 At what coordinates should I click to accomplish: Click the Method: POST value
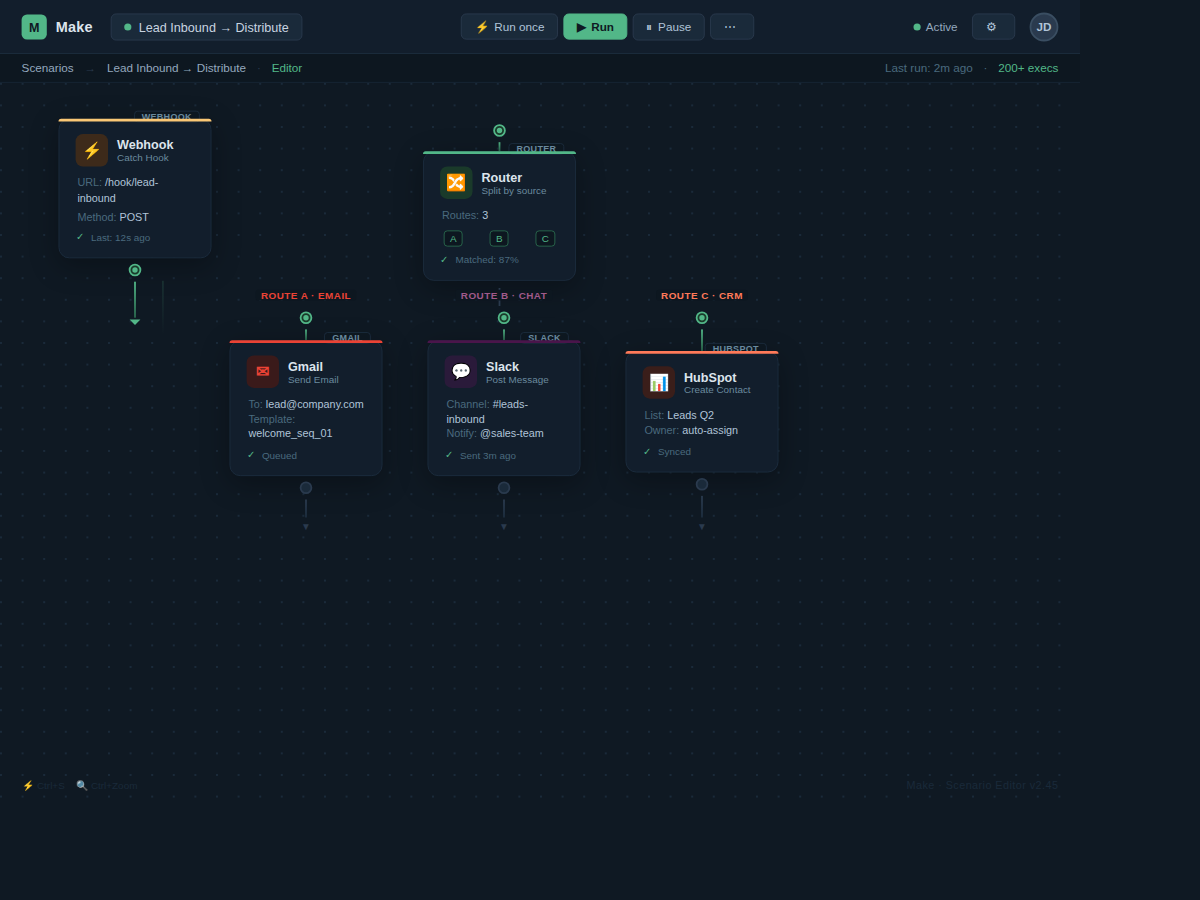pyautogui.click(x=134, y=217)
